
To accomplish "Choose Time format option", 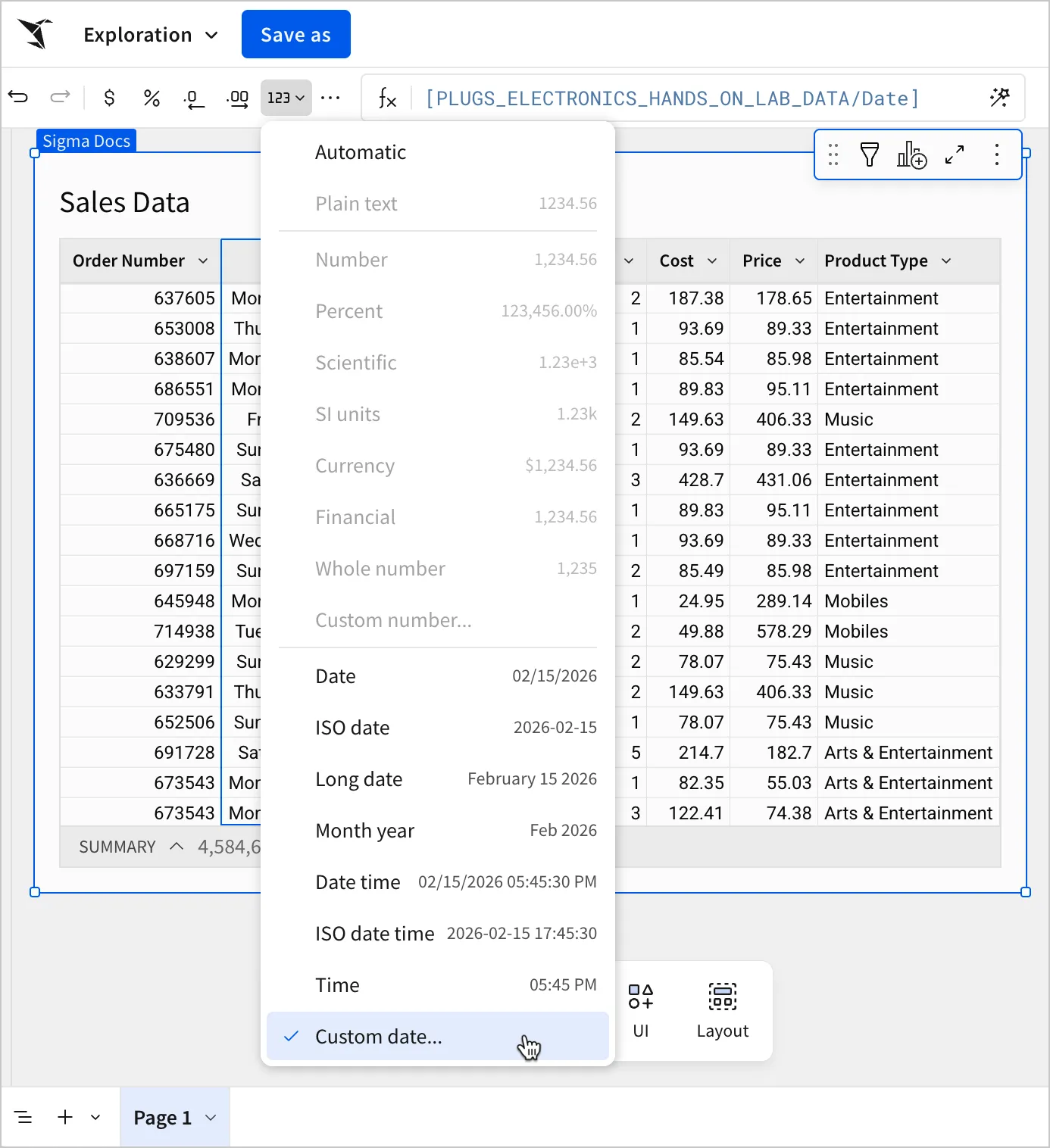I will 438,985.
